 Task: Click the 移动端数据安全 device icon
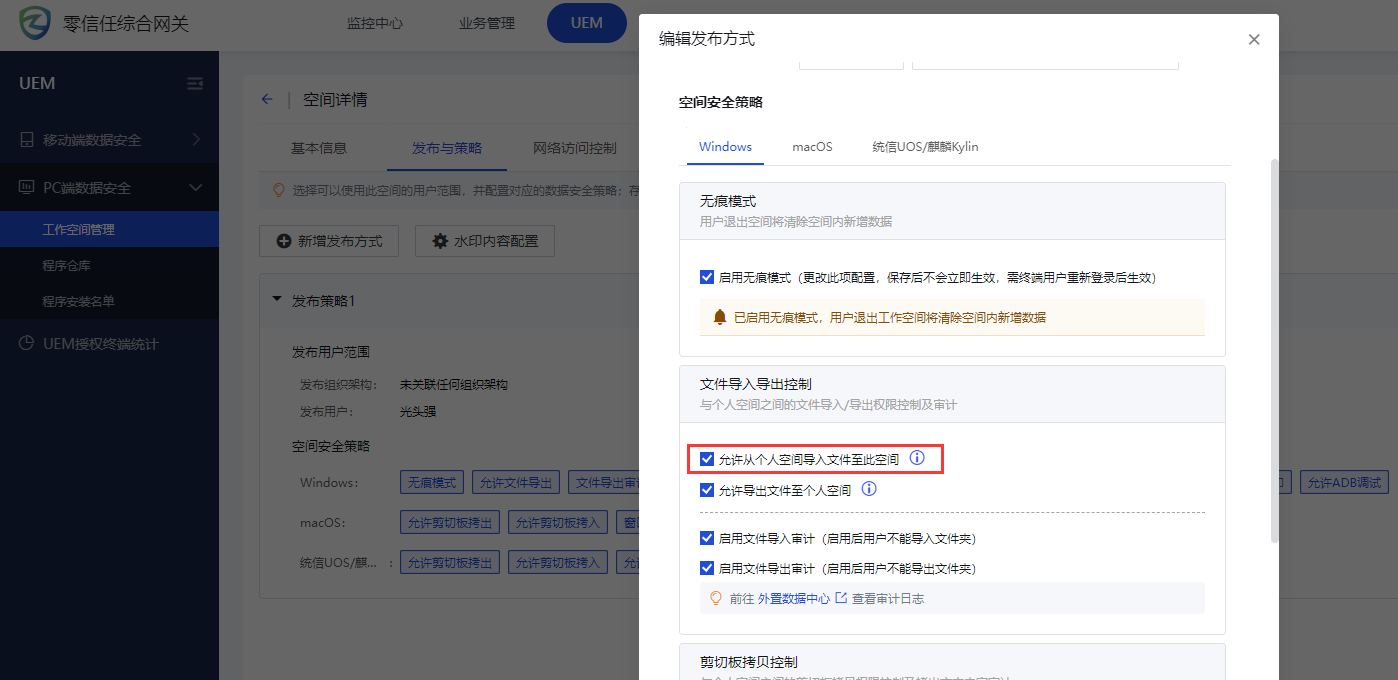coord(27,140)
